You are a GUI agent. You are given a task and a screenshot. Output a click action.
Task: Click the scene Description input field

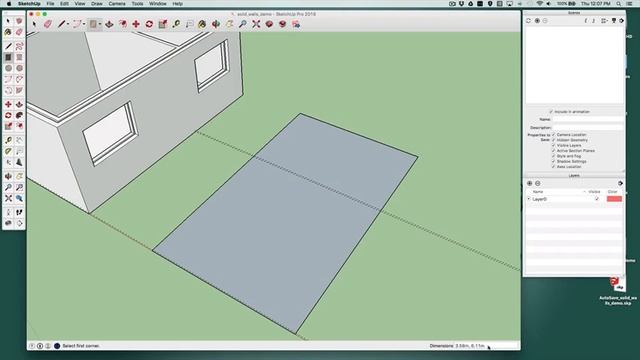[x=588, y=127]
